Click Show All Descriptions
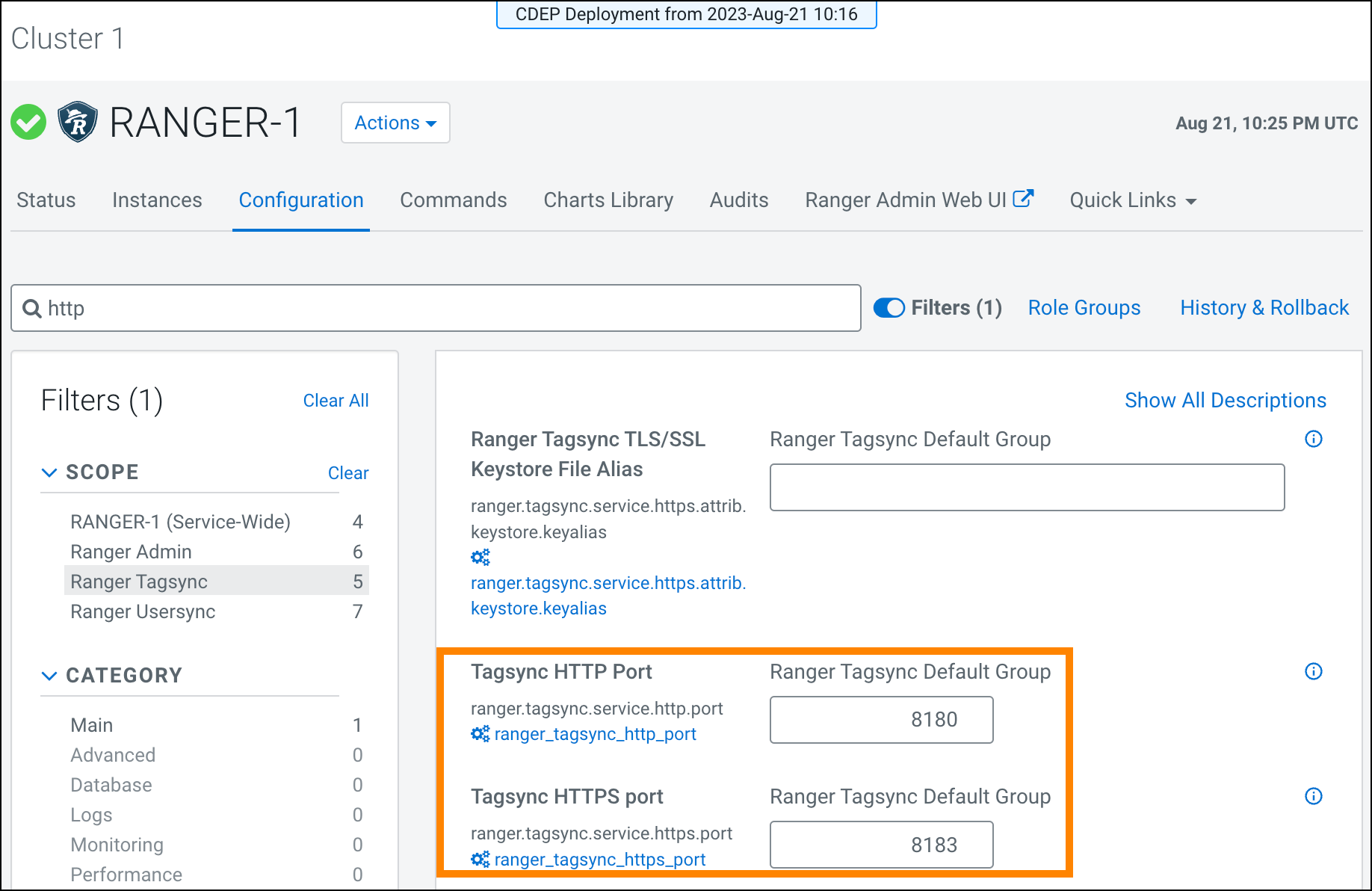 point(1225,400)
